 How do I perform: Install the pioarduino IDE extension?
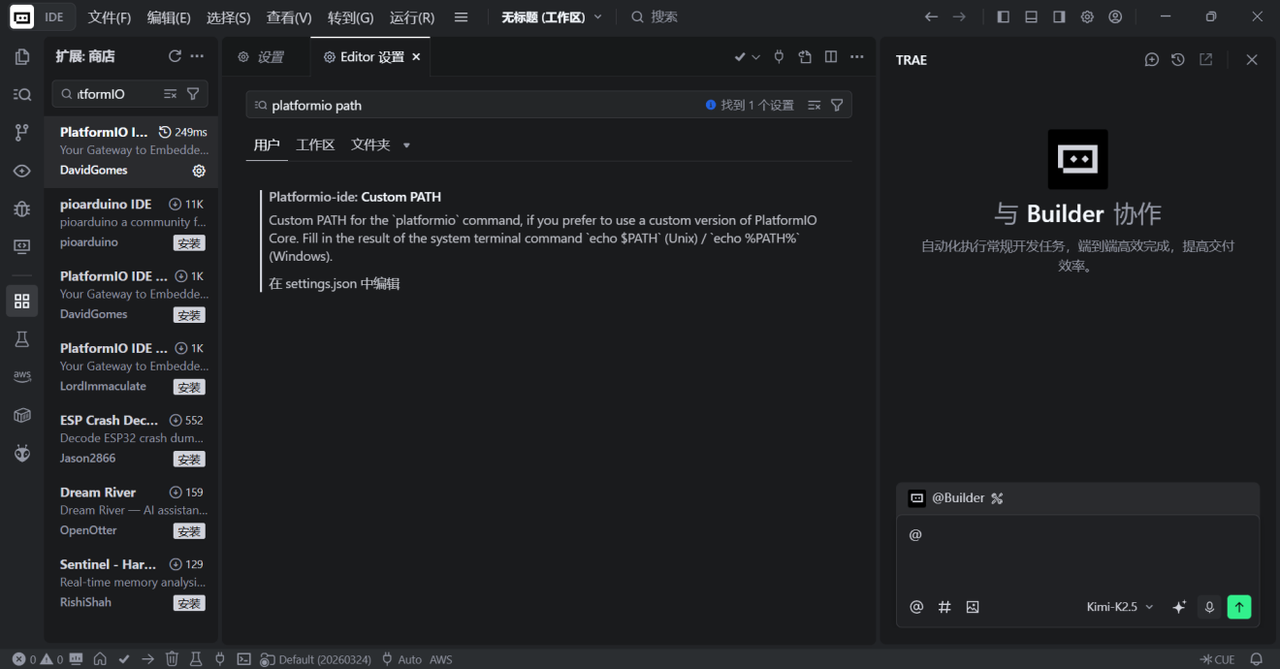pos(189,243)
